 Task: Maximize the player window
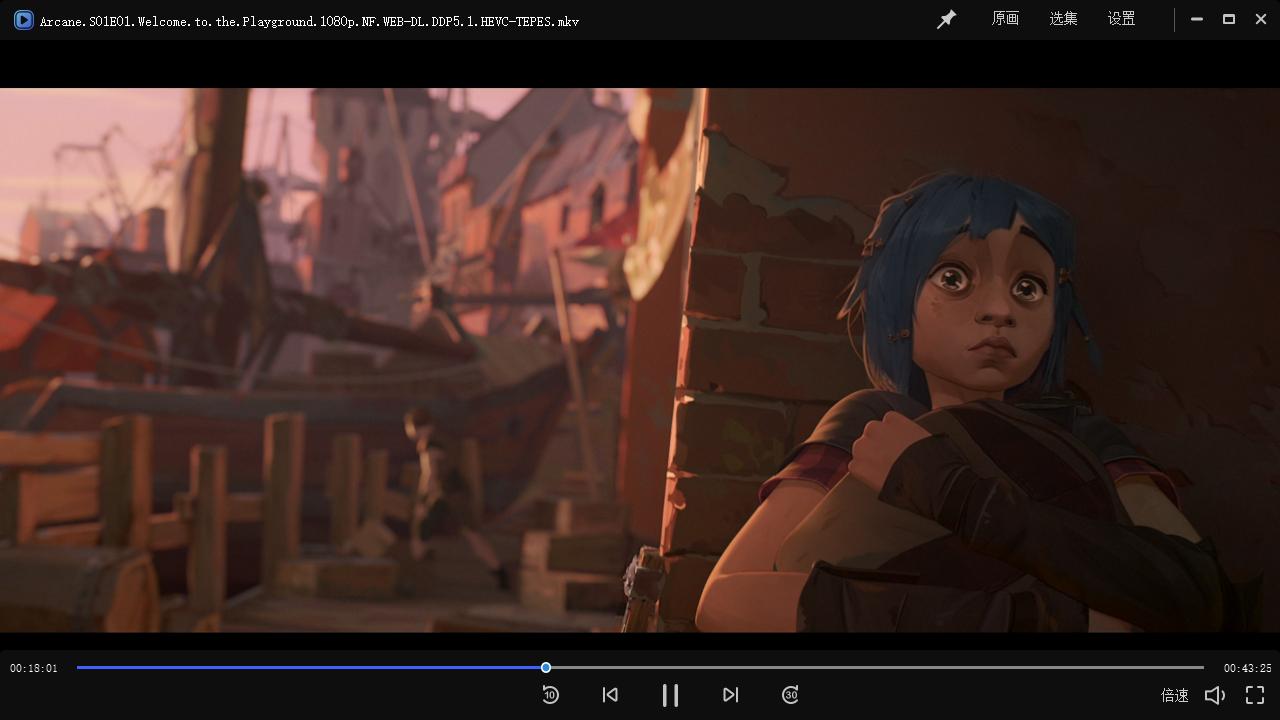tap(1229, 19)
